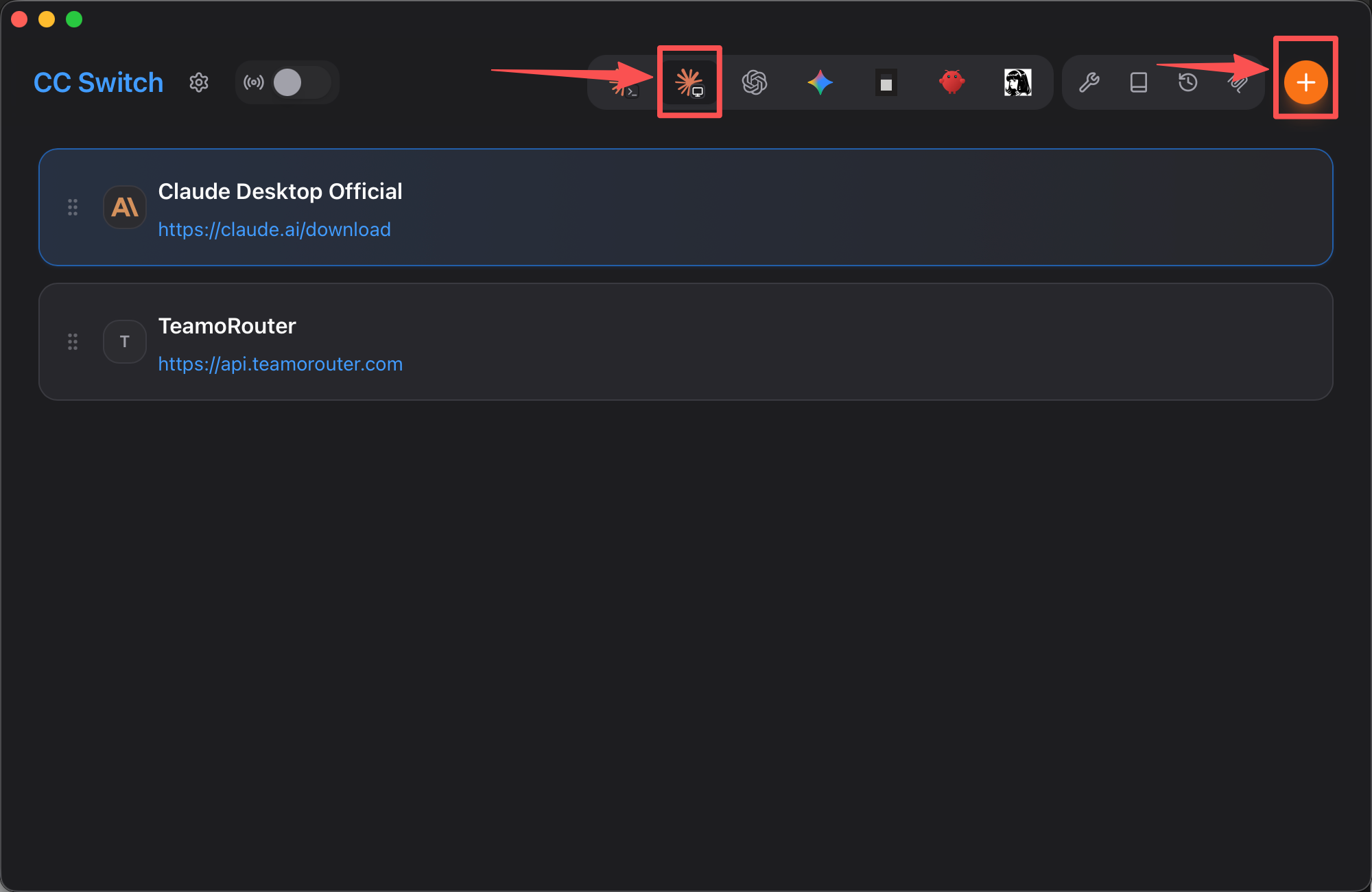Toggle the proxy broadcast switch
The image size is (1372, 892).
tap(302, 82)
